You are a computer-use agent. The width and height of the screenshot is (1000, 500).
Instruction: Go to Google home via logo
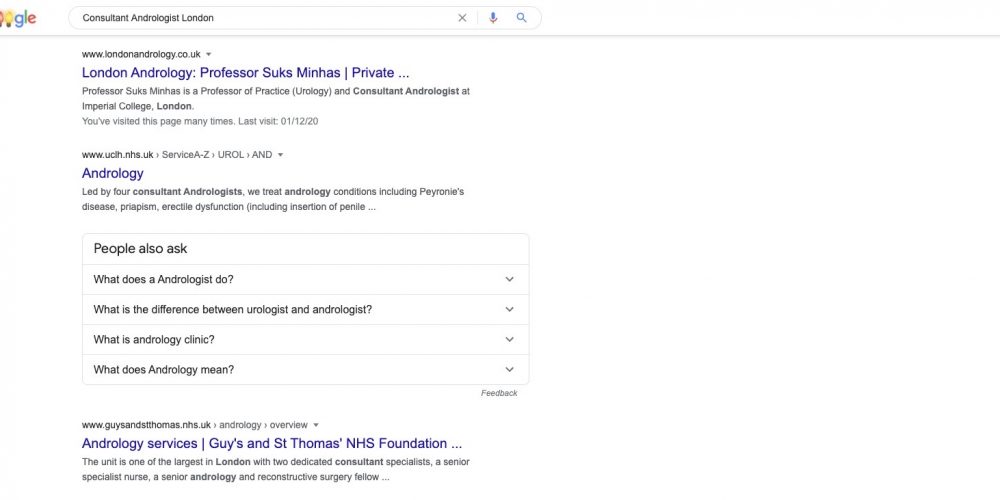tap(18, 18)
